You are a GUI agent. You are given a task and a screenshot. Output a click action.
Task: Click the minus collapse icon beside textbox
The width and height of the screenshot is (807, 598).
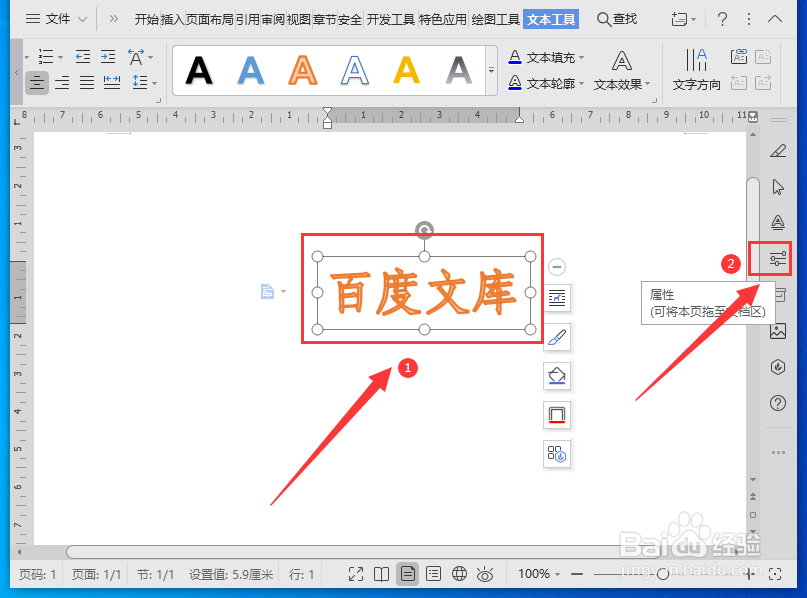(x=557, y=267)
